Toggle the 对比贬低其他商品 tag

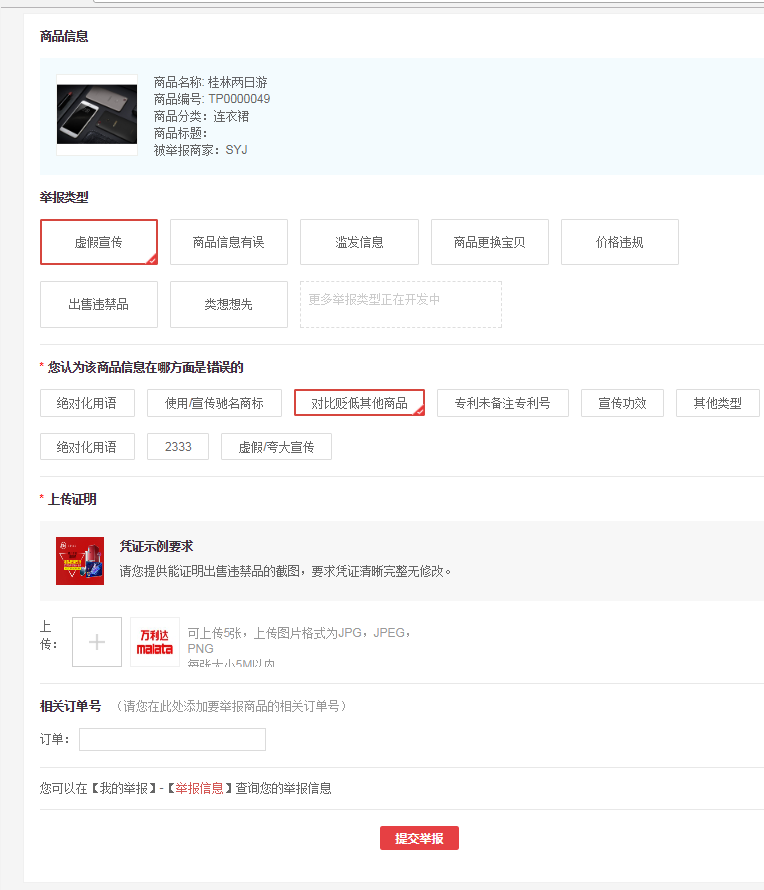click(x=359, y=403)
